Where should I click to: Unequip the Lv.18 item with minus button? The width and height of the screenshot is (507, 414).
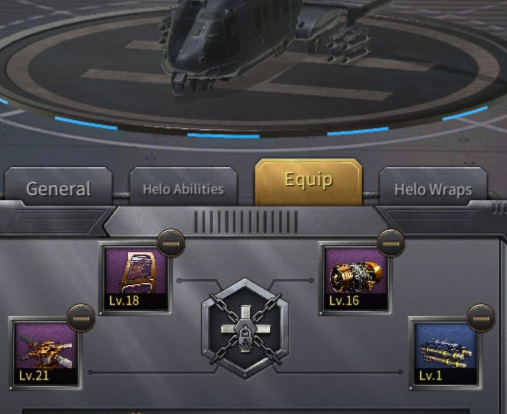pyautogui.click(x=171, y=243)
